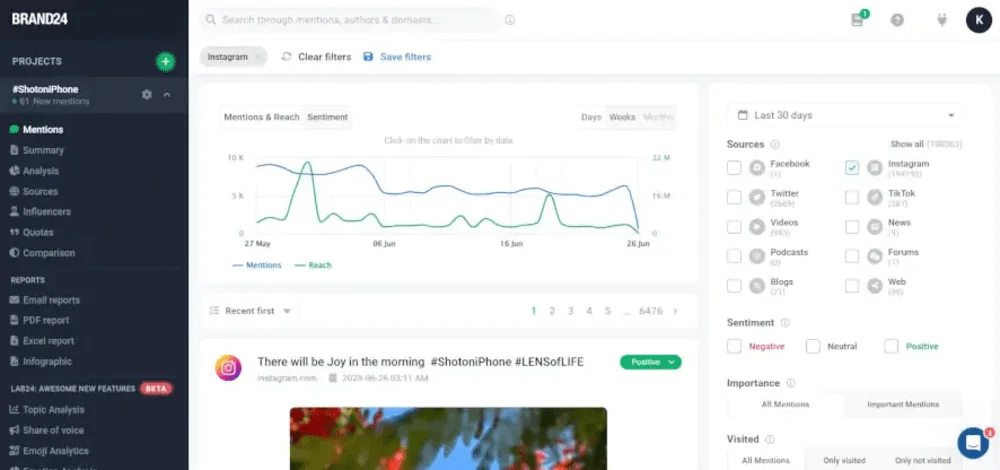Click next page arrow
The image size is (1000, 470).
(675, 311)
